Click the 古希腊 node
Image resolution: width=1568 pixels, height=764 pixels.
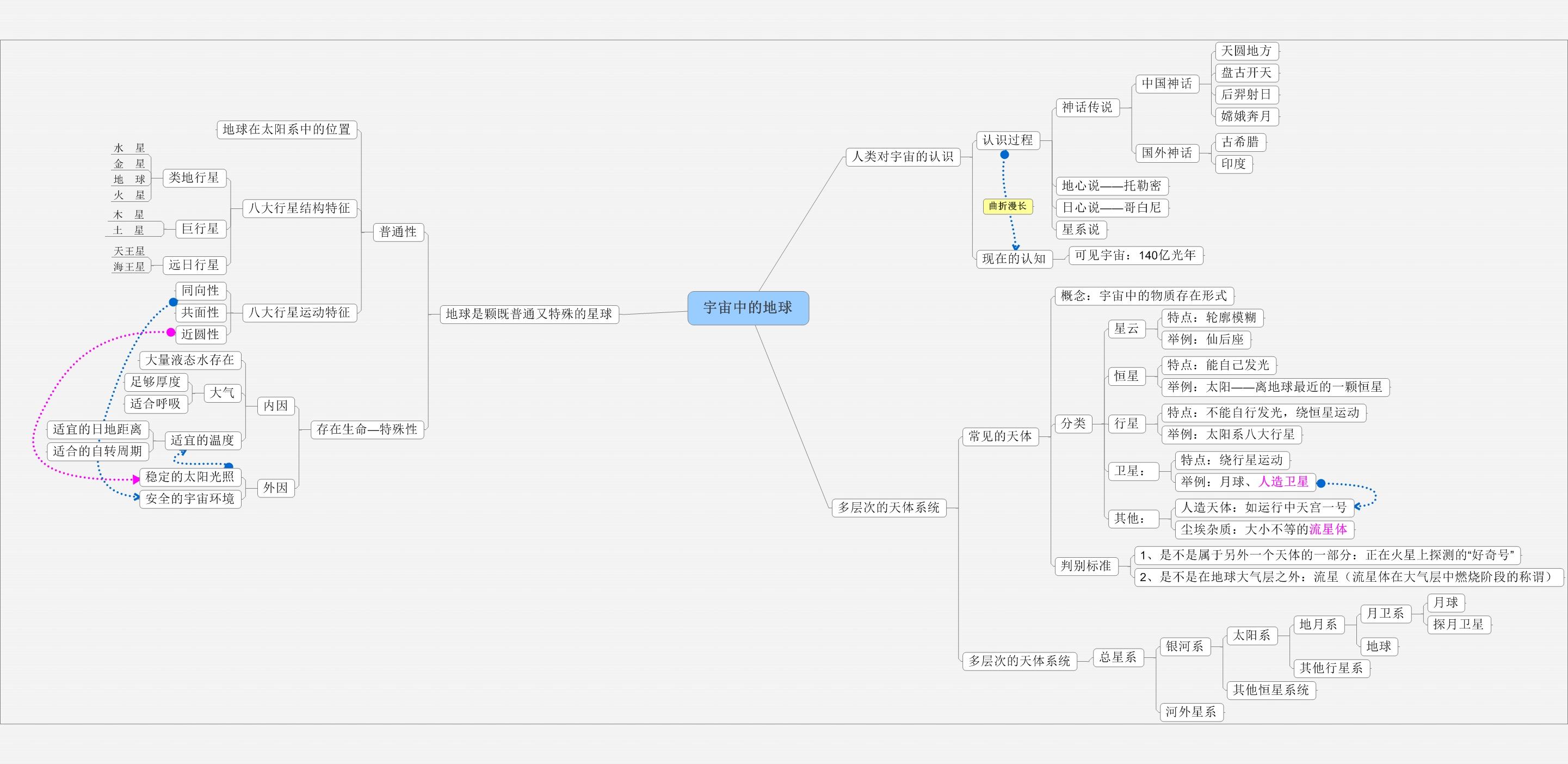click(1240, 143)
